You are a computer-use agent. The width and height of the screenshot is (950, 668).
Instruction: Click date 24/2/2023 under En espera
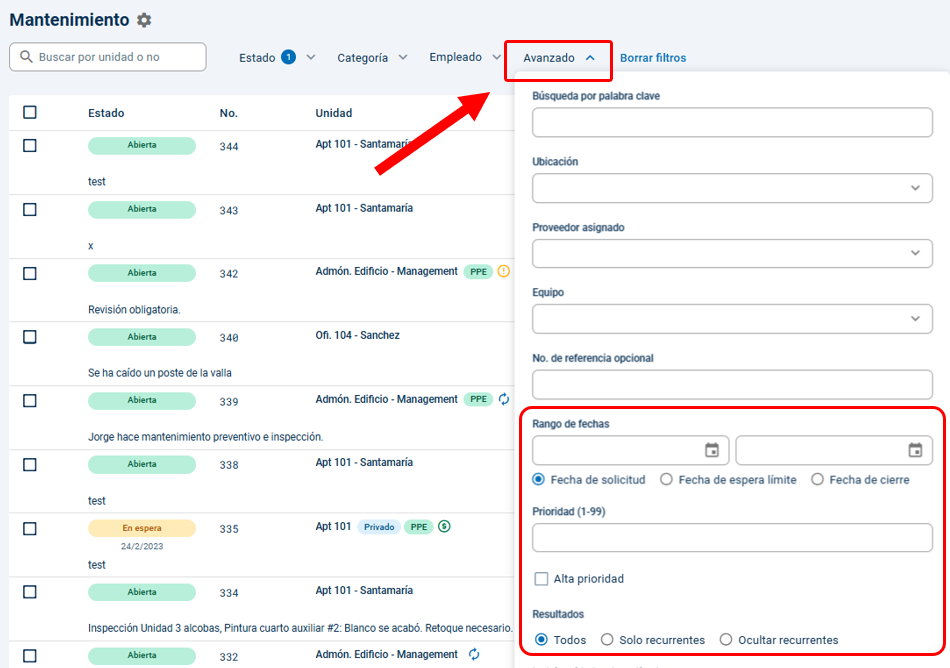[142, 546]
